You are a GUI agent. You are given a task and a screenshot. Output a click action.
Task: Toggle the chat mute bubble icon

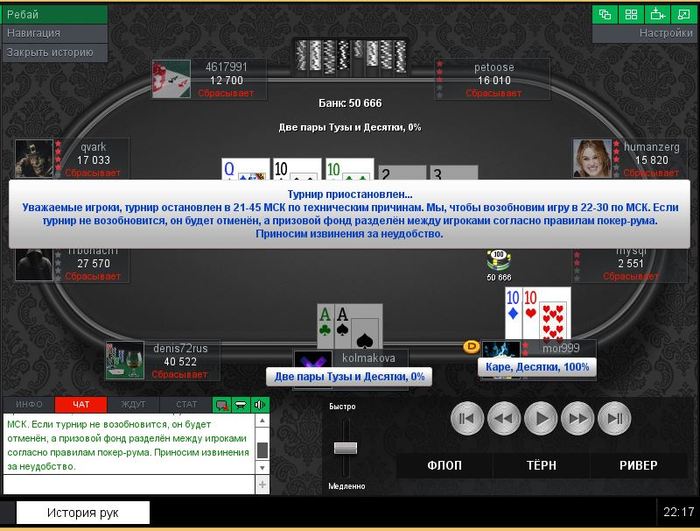tap(221, 405)
